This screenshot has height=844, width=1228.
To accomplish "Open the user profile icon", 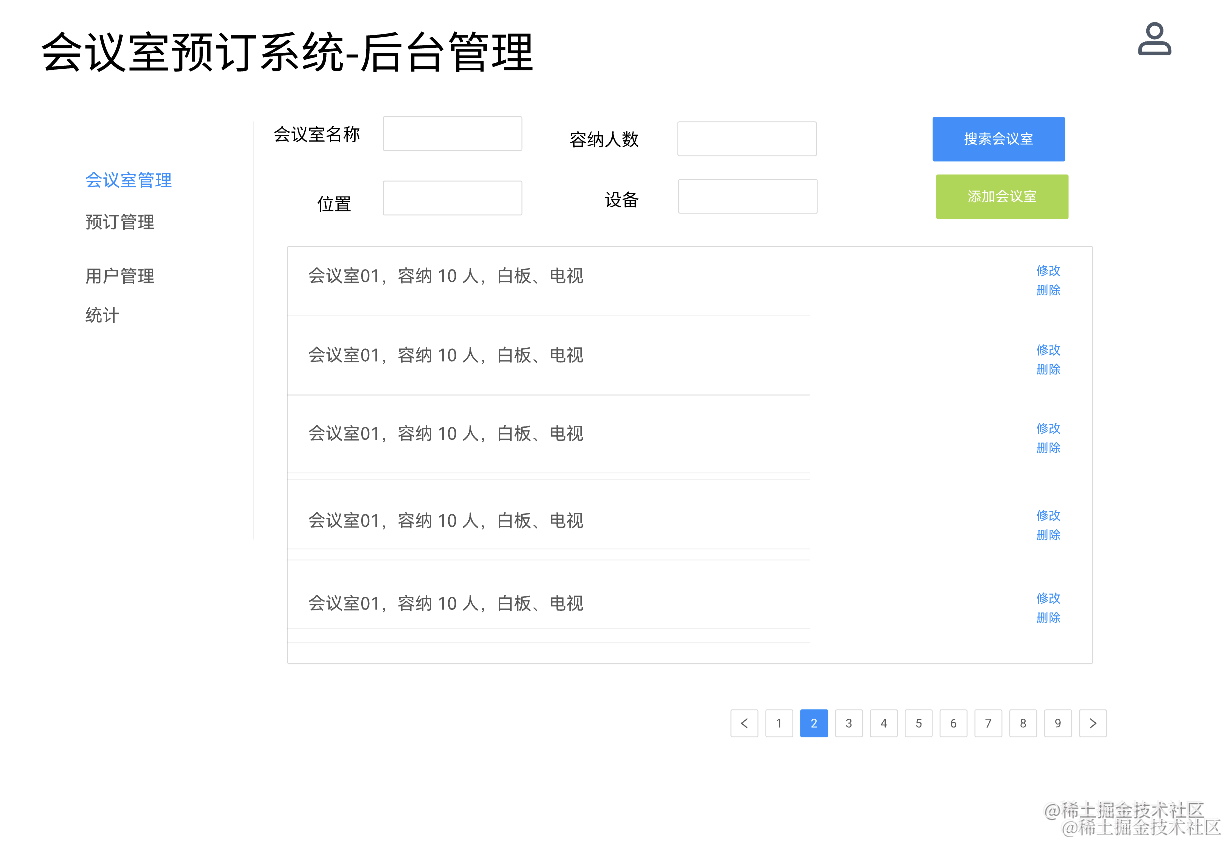I will (1154, 39).
